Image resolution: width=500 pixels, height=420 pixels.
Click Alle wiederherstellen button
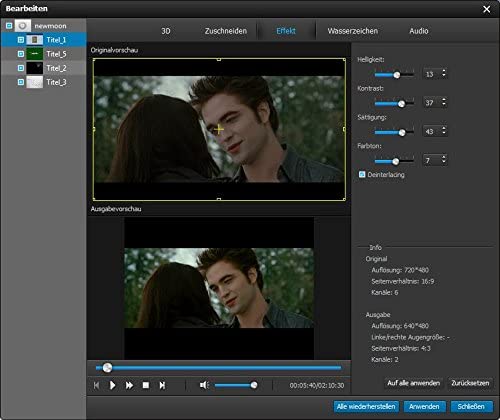pyautogui.click(x=366, y=407)
